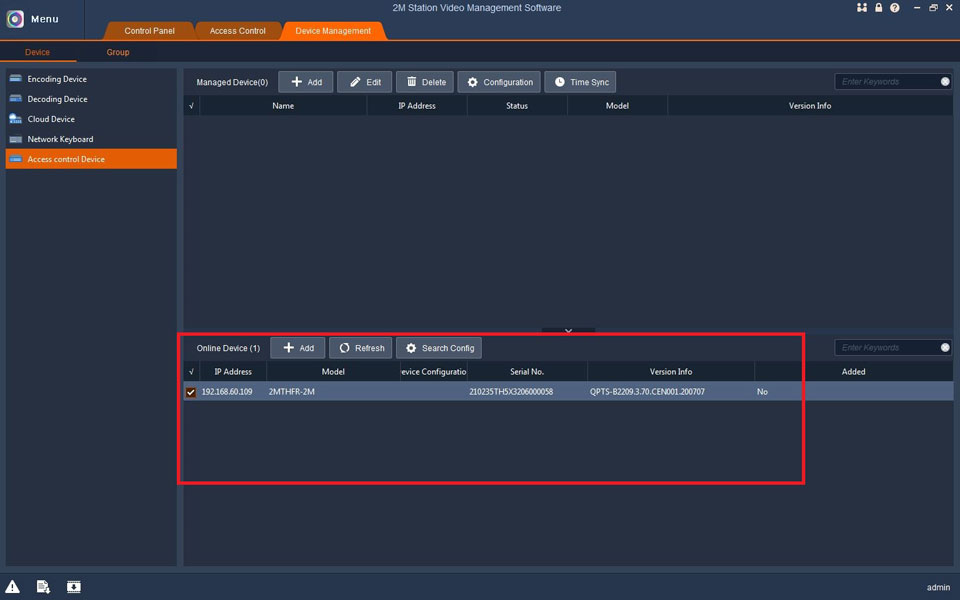Select Access control Device in sidebar
This screenshot has width=960, height=600.
click(91, 159)
